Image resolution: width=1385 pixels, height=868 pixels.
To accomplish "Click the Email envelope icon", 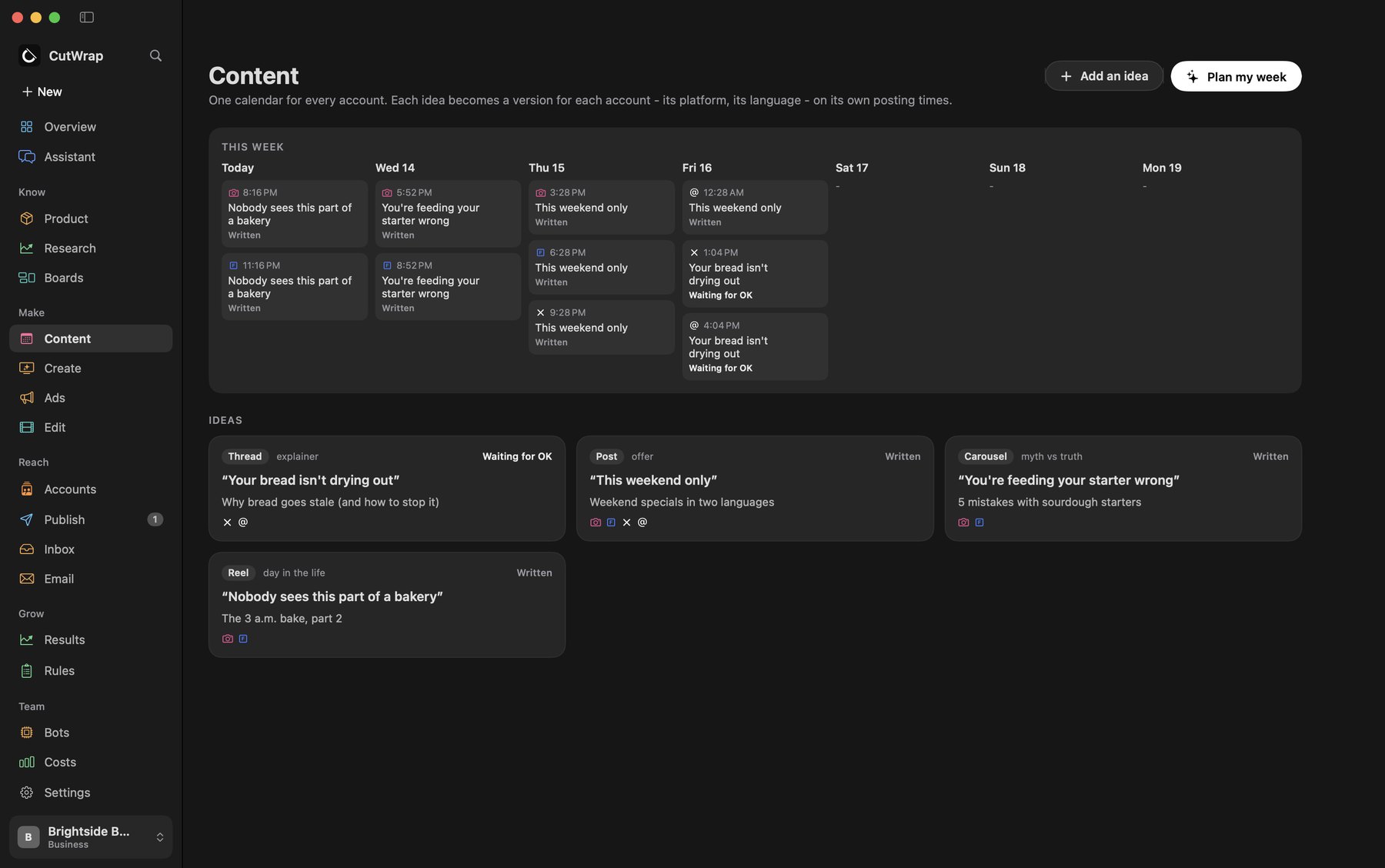I will pyautogui.click(x=27, y=579).
